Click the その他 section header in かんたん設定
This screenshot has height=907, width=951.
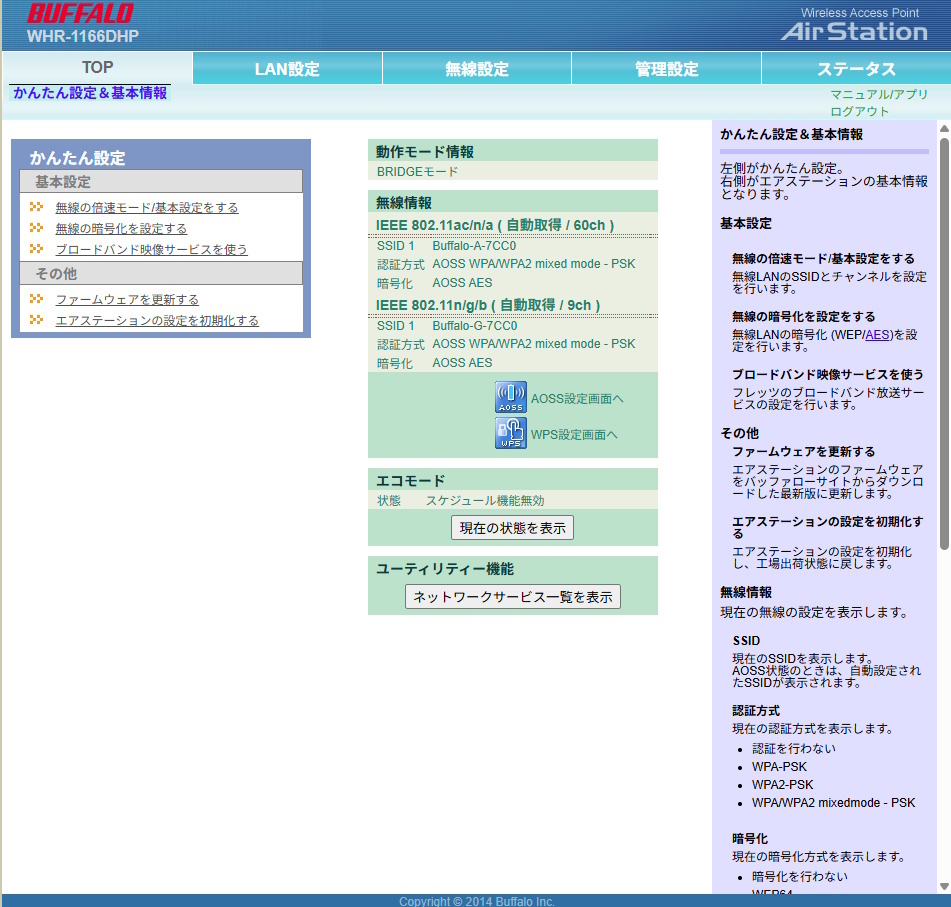coord(161,274)
